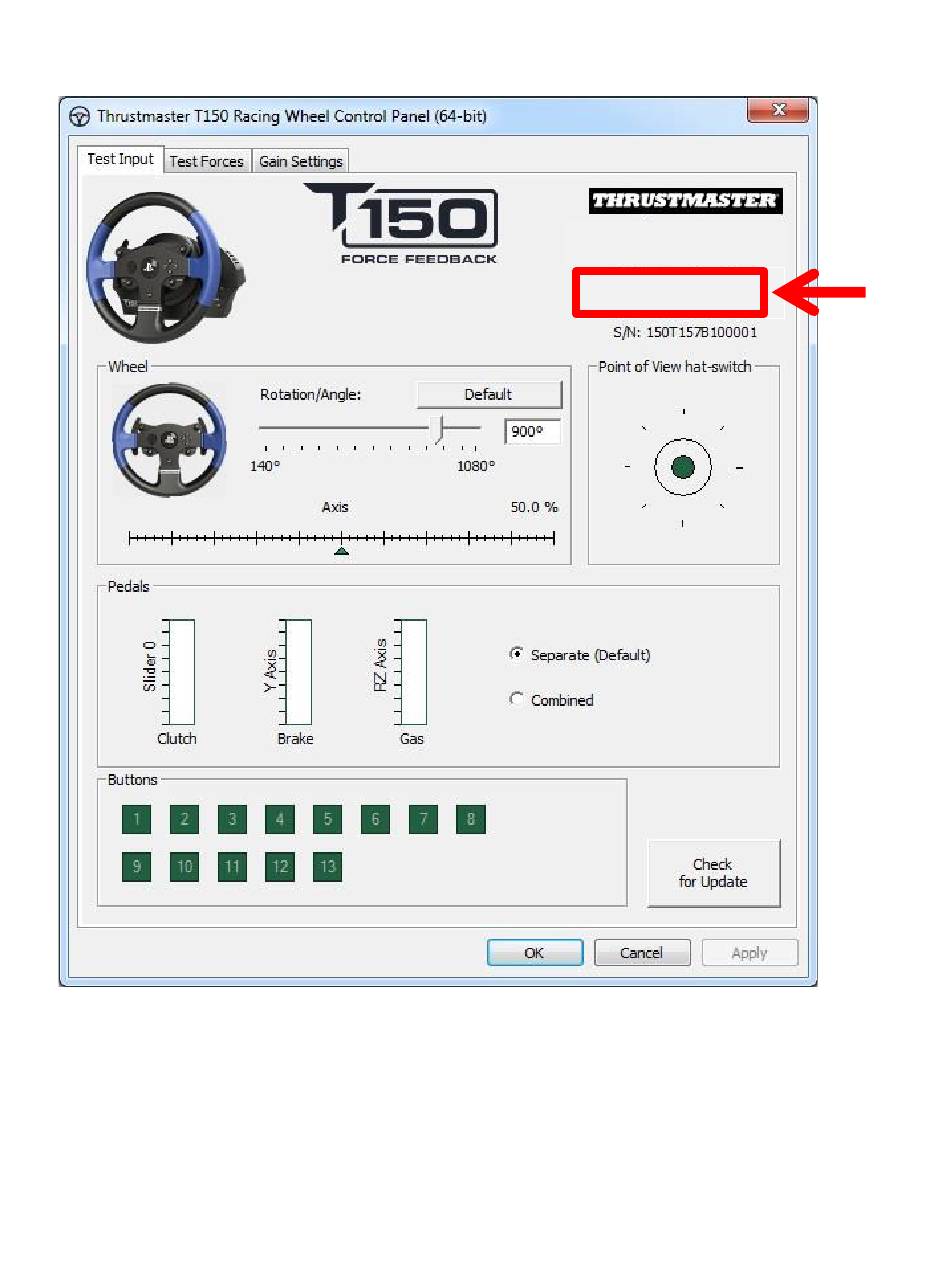Select button indicator 11

(x=232, y=867)
